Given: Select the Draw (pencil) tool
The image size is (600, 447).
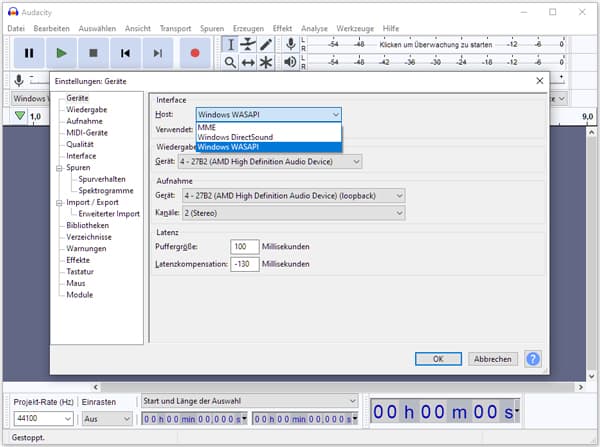Looking at the screenshot, I should 266,44.
